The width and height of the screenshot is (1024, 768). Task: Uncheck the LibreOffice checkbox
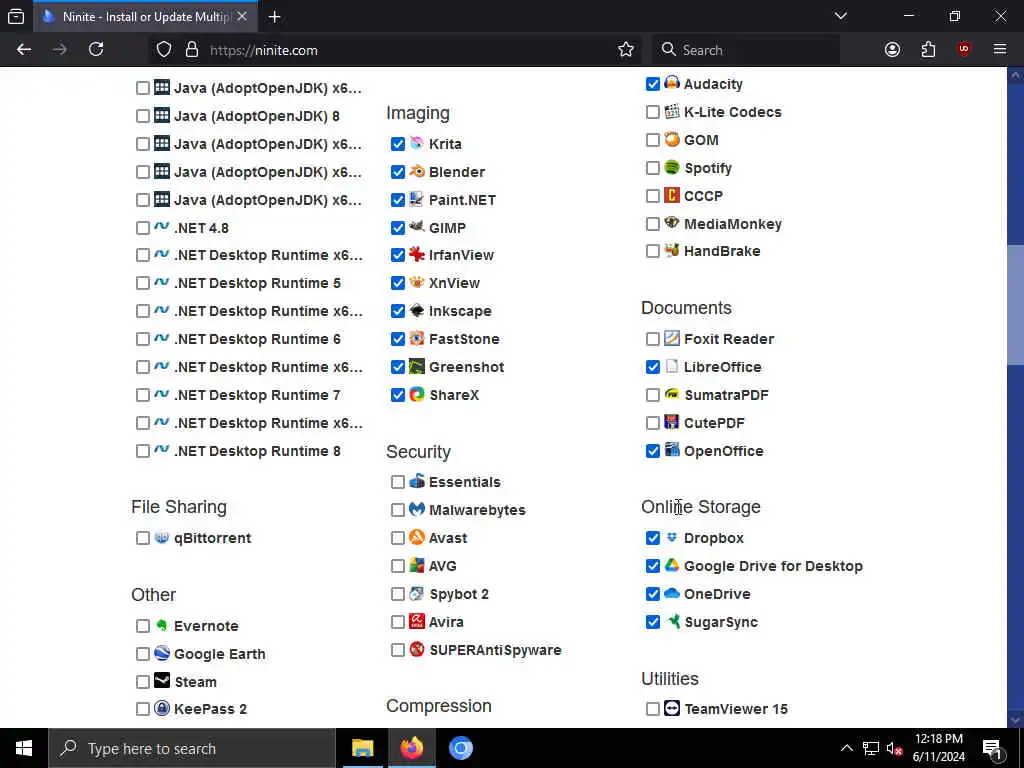652,367
